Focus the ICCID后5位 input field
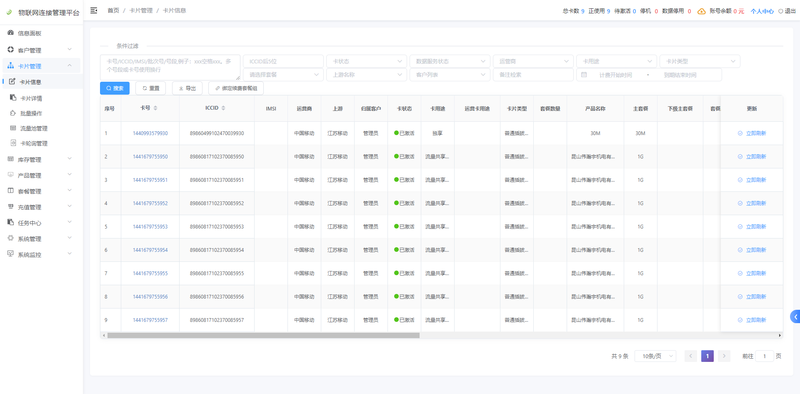 pyautogui.click(x=283, y=61)
